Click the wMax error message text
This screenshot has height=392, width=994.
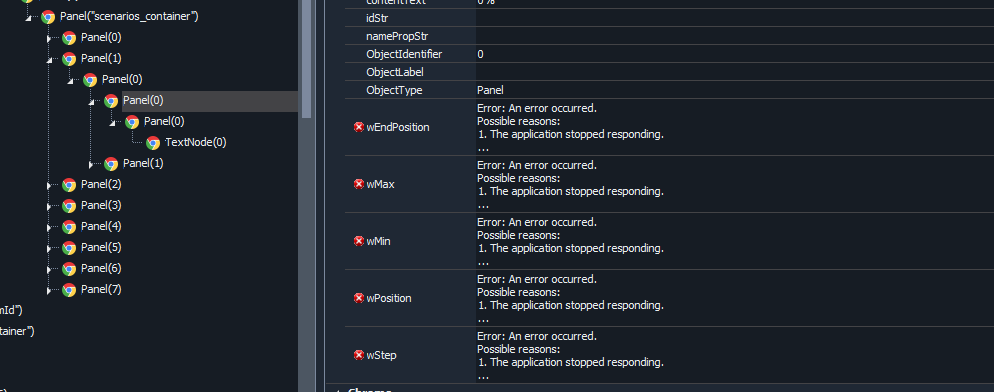(x=570, y=184)
